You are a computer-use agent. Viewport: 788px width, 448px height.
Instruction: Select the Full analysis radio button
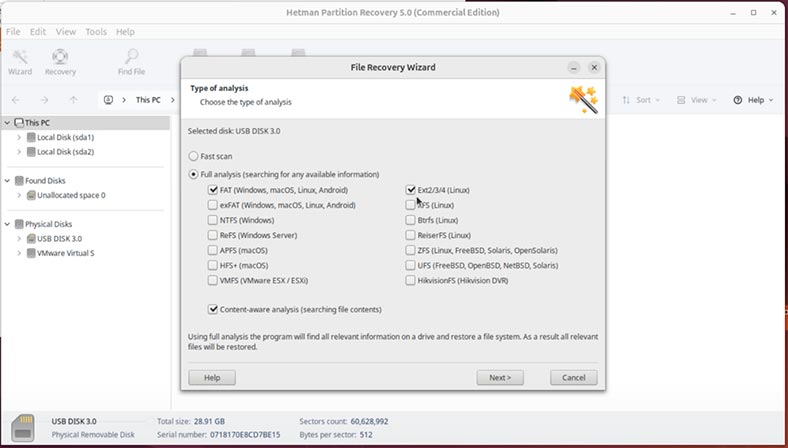[193, 174]
